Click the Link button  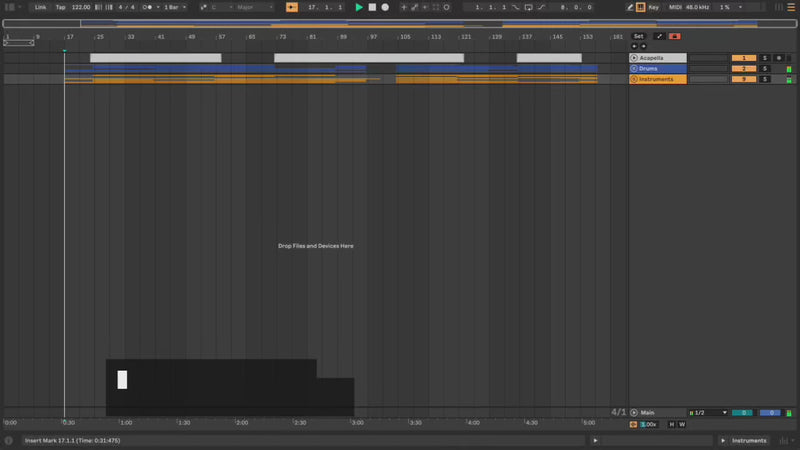tap(40, 7)
